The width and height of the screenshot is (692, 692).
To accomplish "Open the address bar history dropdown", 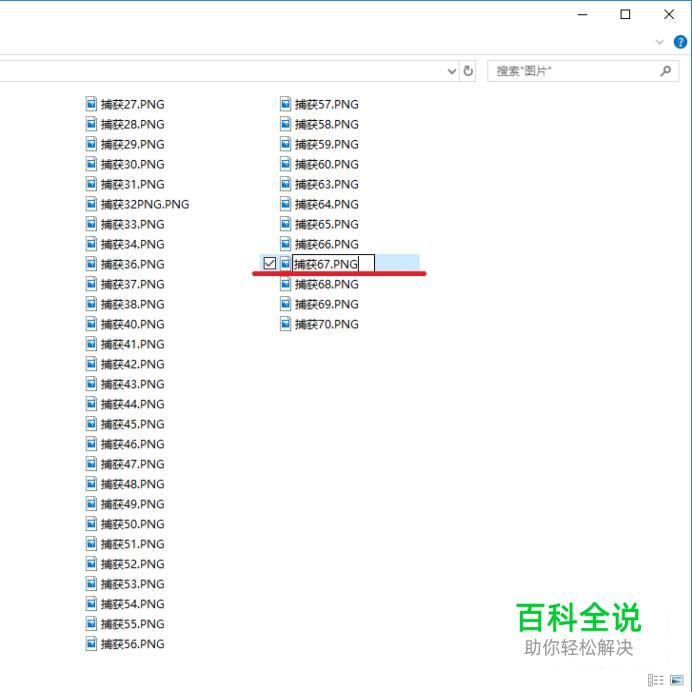I will point(451,71).
